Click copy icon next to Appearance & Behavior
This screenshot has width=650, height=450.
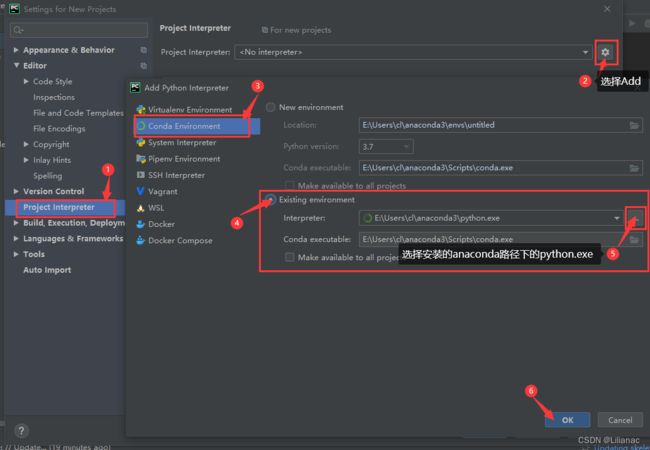[x=143, y=50]
